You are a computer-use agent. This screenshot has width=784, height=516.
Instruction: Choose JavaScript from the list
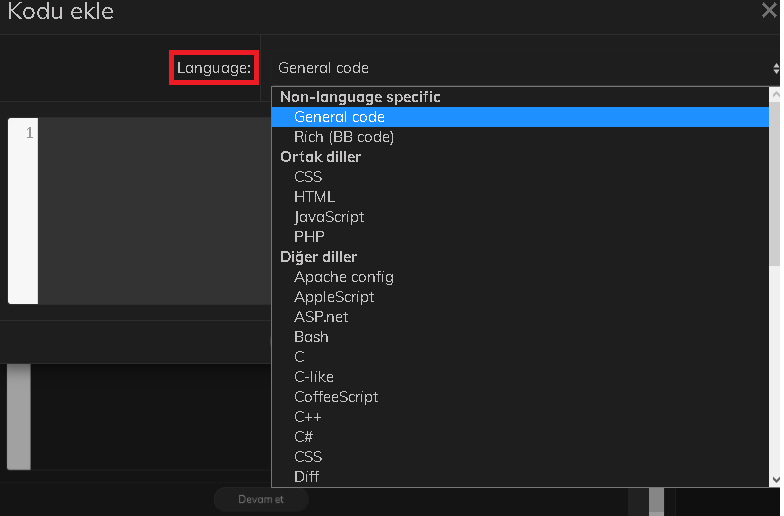pyautogui.click(x=329, y=217)
